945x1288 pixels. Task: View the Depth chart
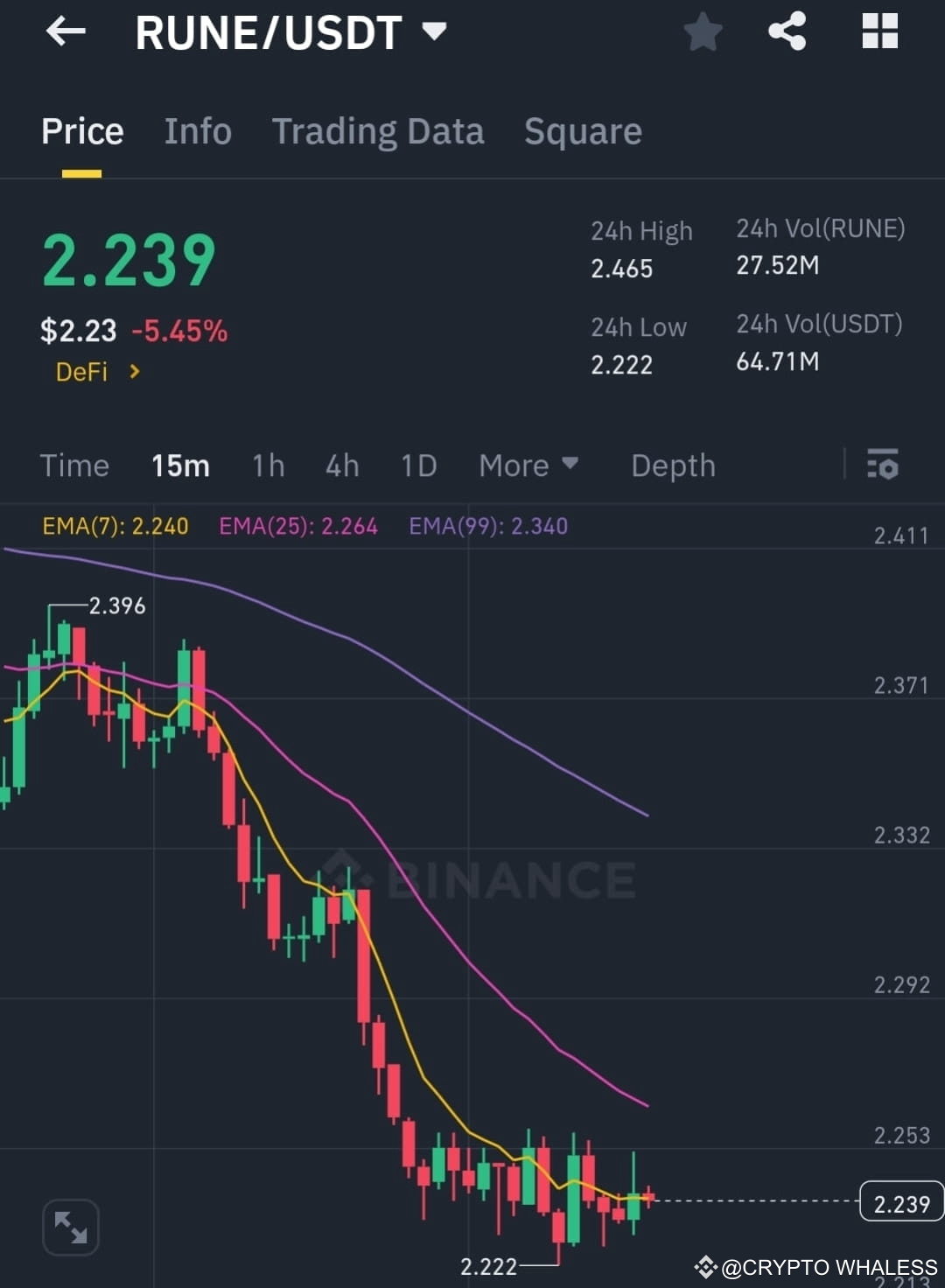(672, 465)
